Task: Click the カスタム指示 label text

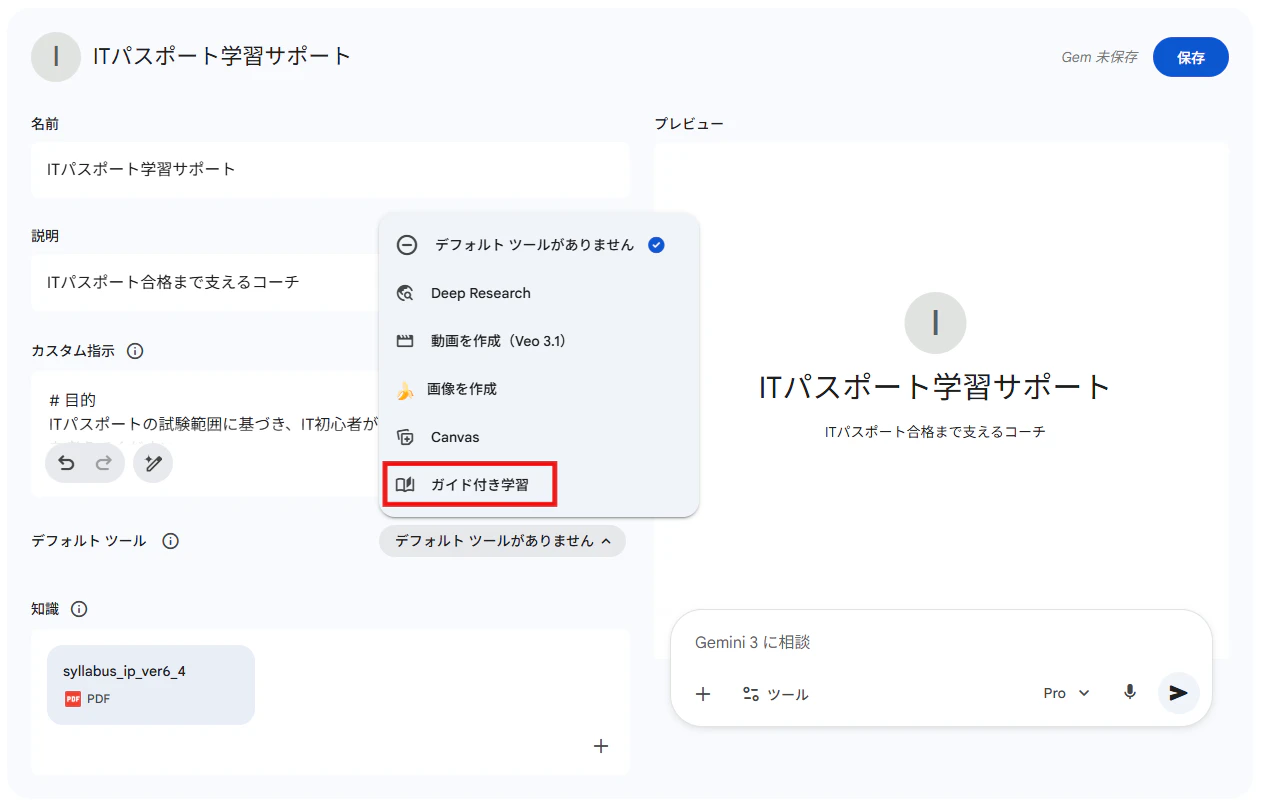Action: coord(73,351)
